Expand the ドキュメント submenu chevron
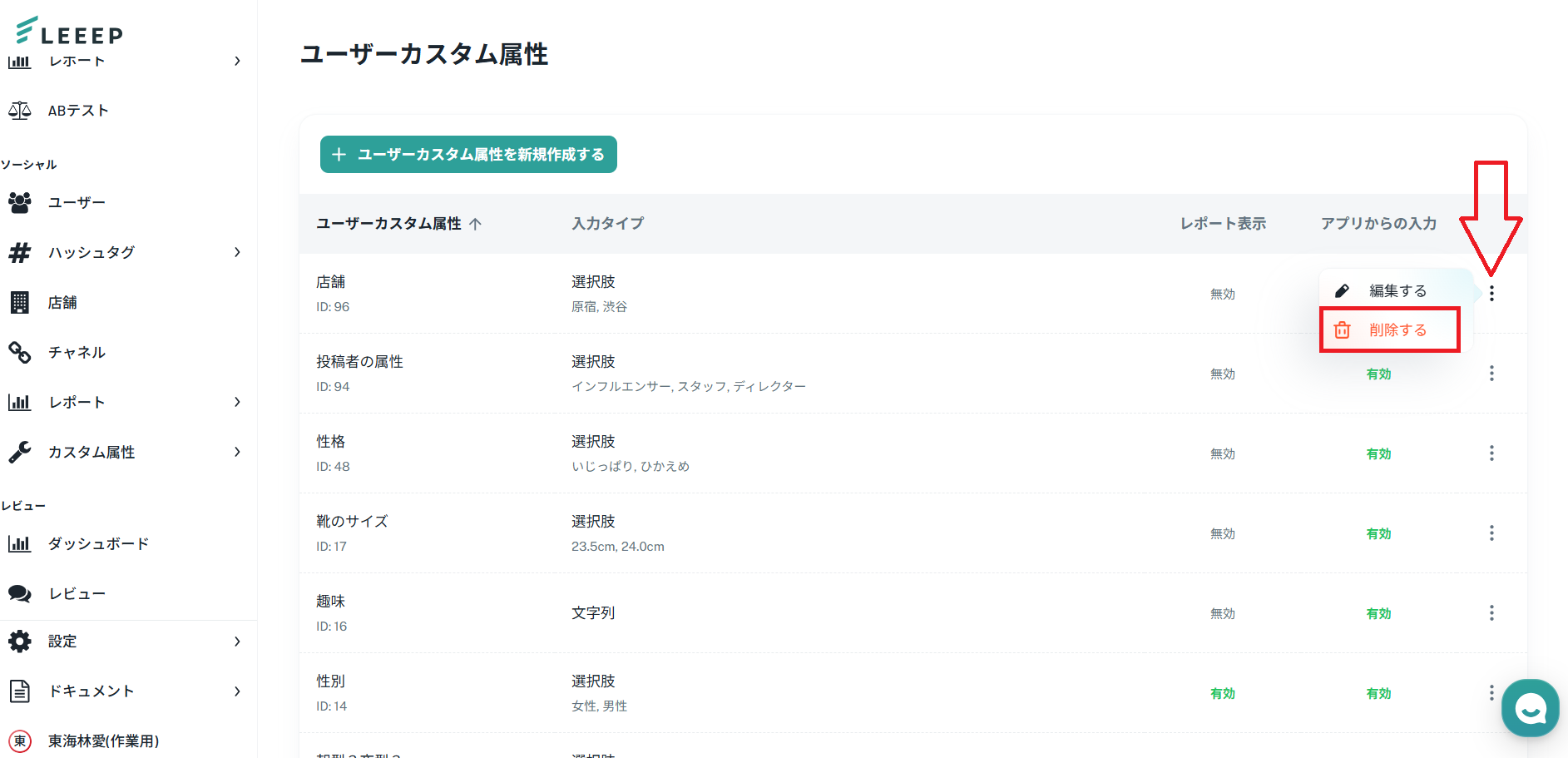The image size is (1568, 758). [237, 691]
